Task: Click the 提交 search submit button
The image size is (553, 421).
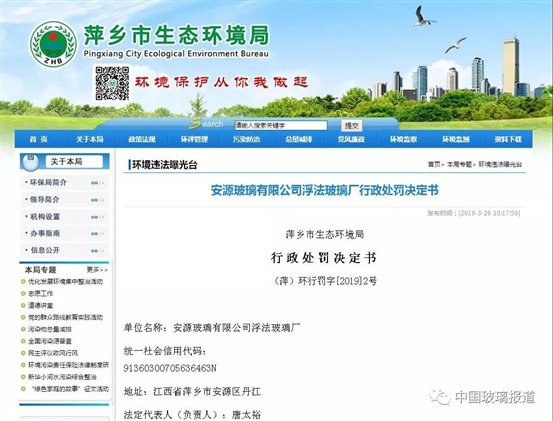Action: tap(352, 126)
